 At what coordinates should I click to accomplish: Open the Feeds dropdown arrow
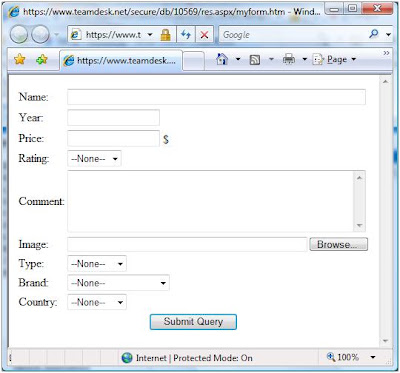click(x=271, y=60)
